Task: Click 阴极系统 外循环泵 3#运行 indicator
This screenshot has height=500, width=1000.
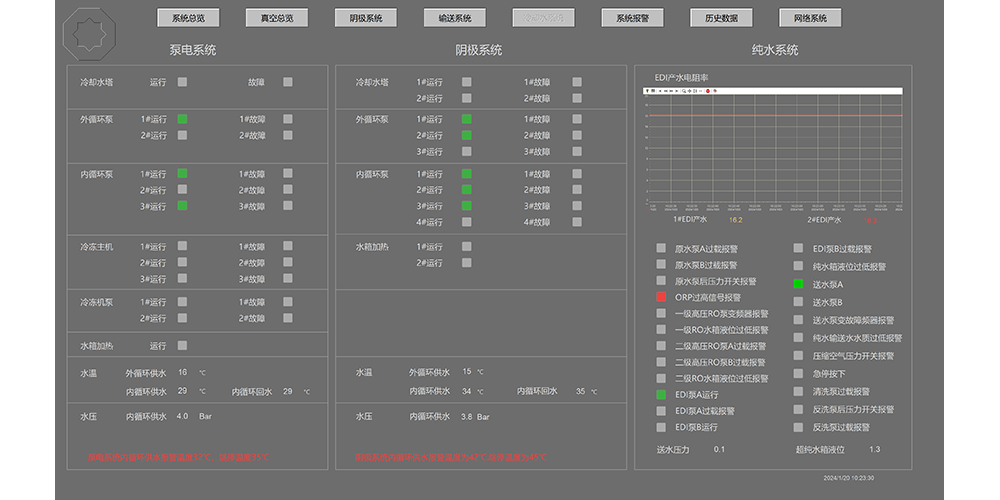Action: 467,152
